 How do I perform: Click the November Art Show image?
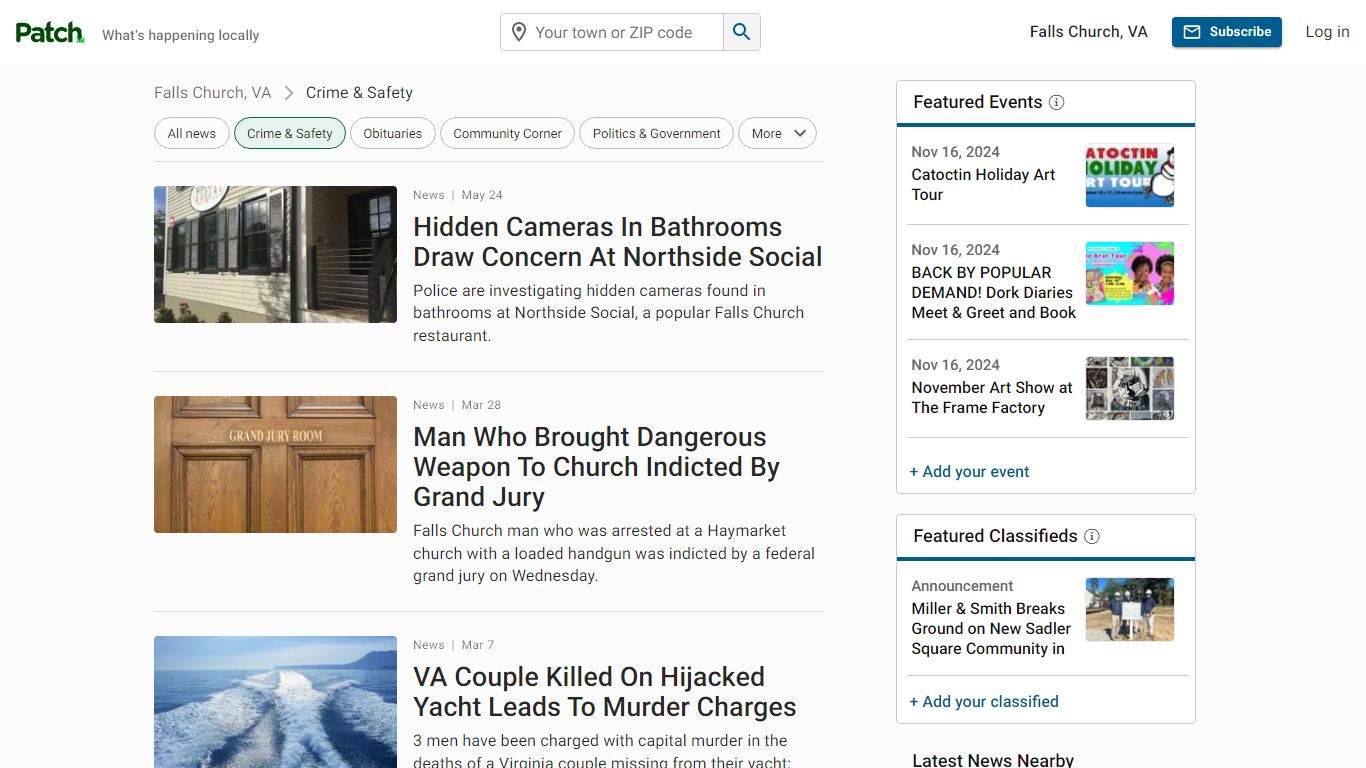click(x=1130, y=388)
